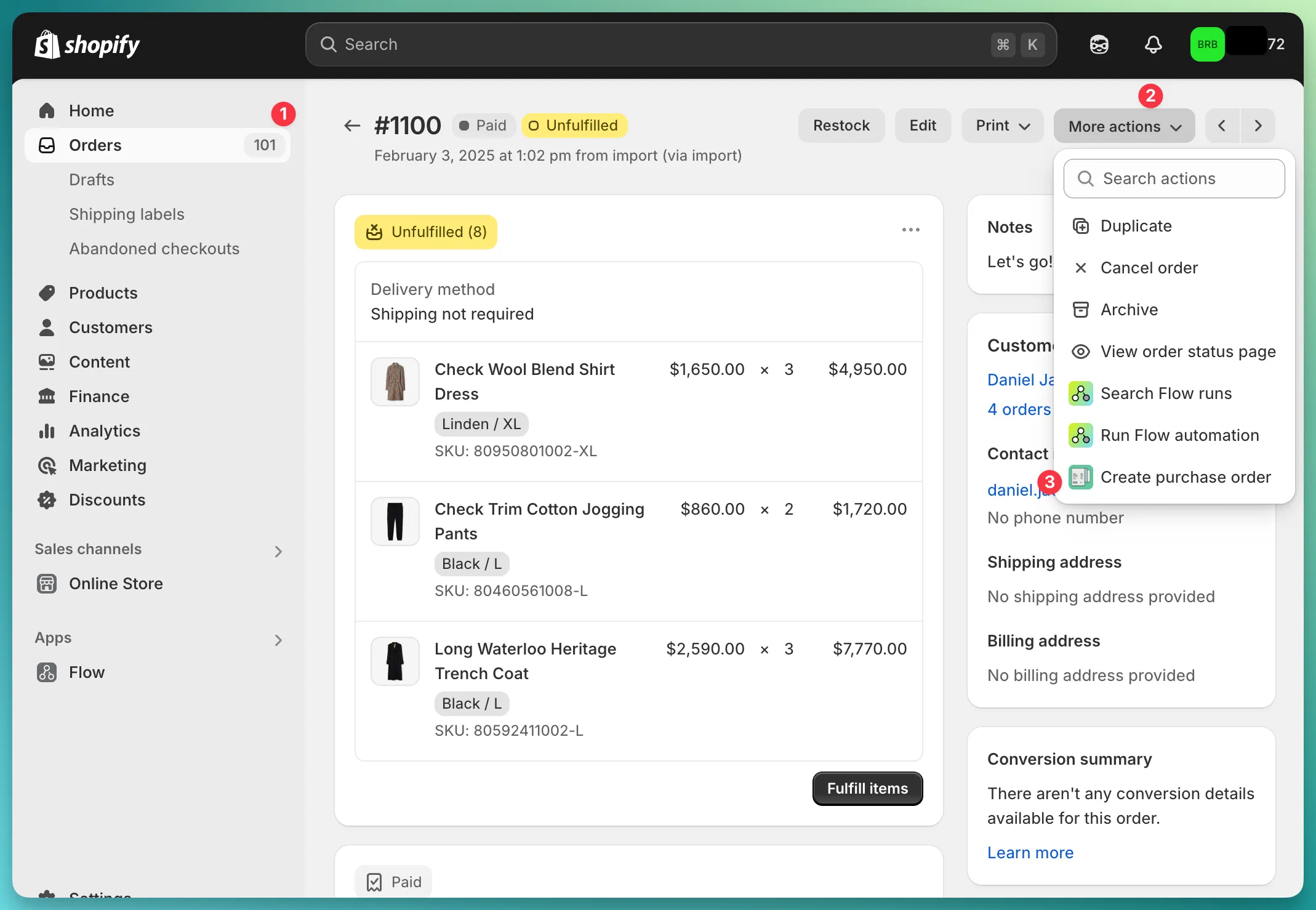Open the BRB account avatar menu
This screenshot has height=910, width=1316.
point(1207,44)
